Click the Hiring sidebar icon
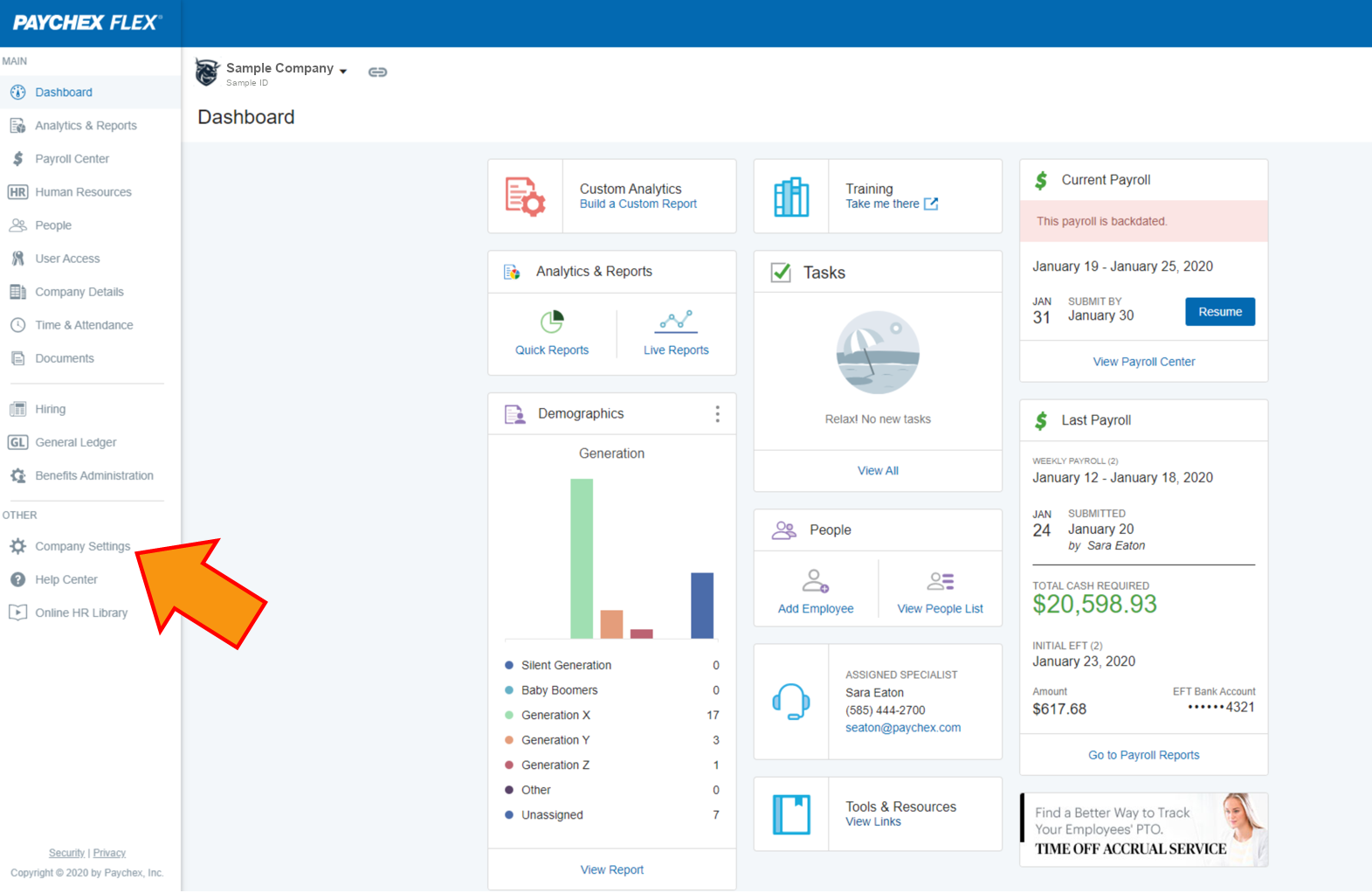This screenshot has width=1372, height=893. [x=17, y=409]
